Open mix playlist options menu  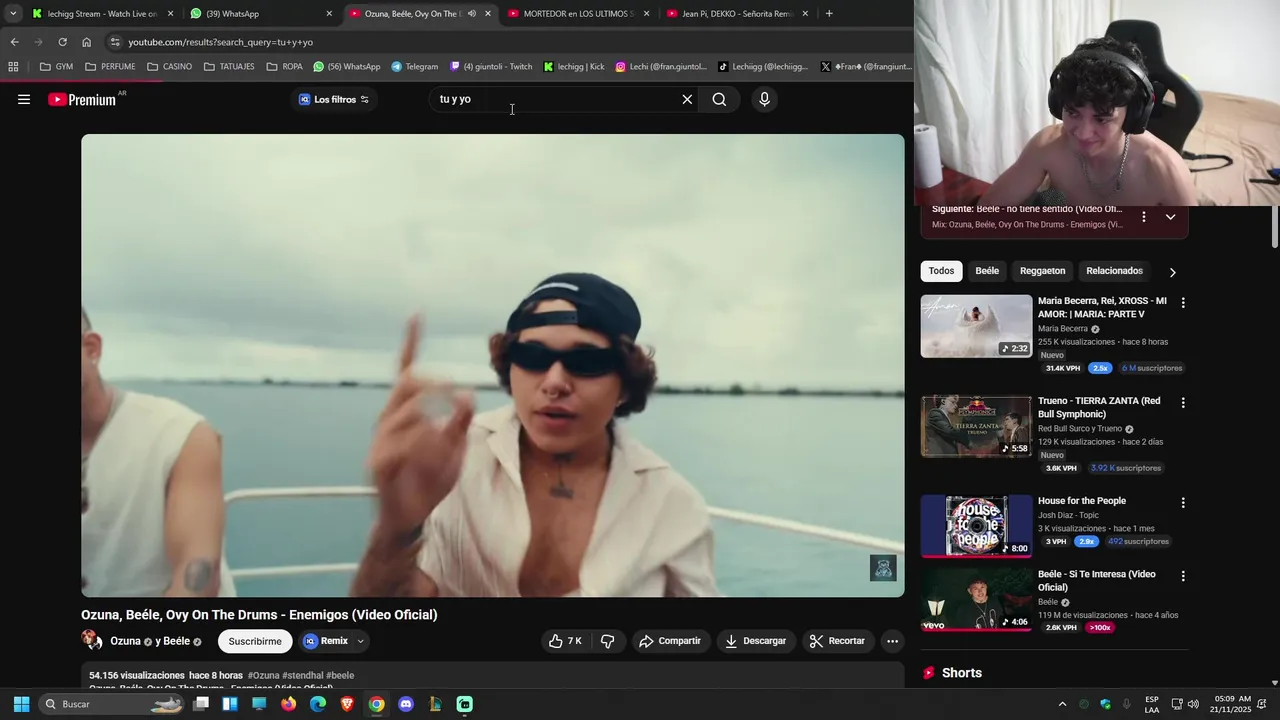click(x=1144, y=217)
